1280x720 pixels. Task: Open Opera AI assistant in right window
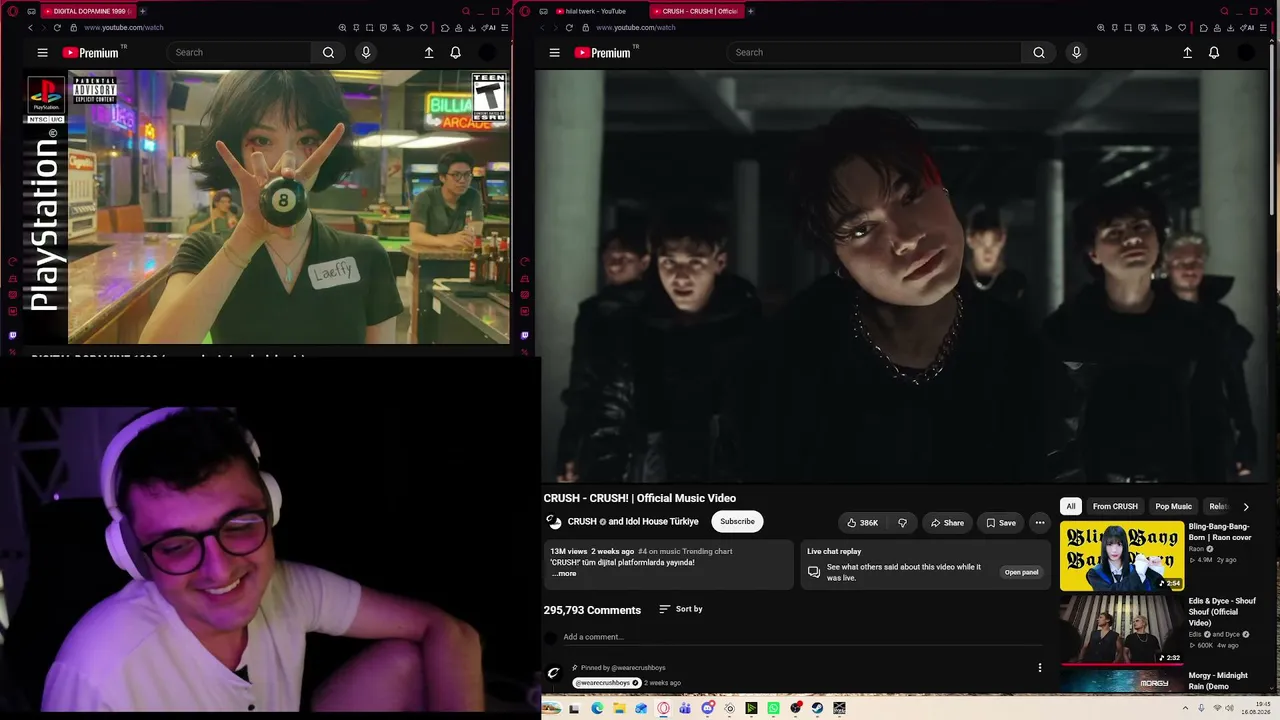1245,27
